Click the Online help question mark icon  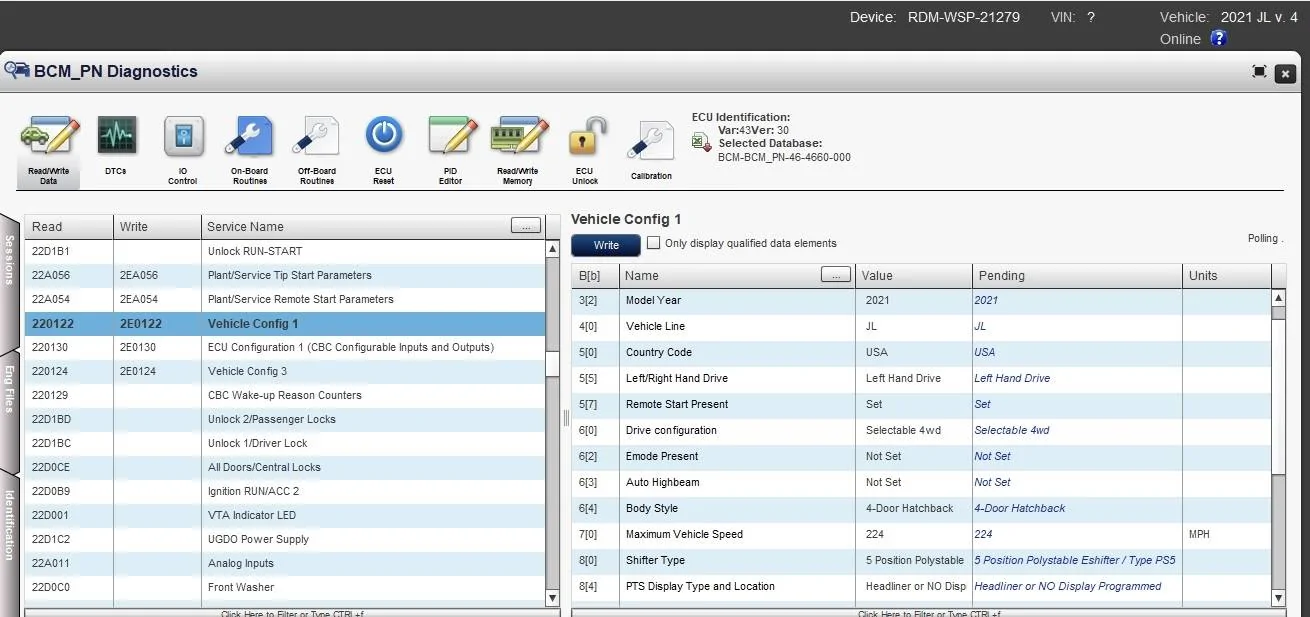(x=1218, y=39)
